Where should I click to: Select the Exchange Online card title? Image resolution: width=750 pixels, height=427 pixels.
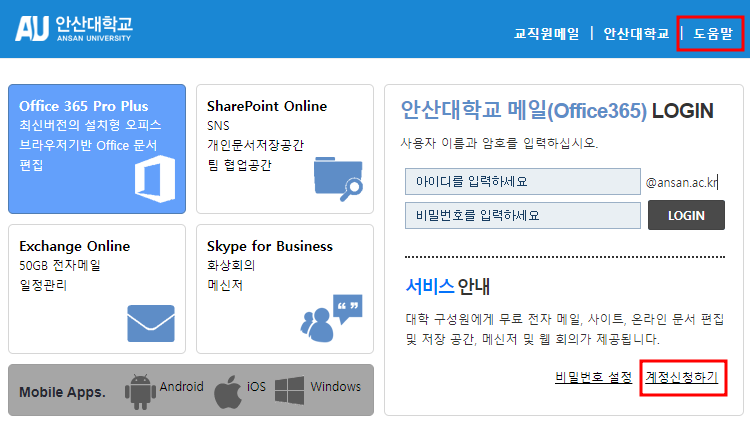[x=75, y=246]
